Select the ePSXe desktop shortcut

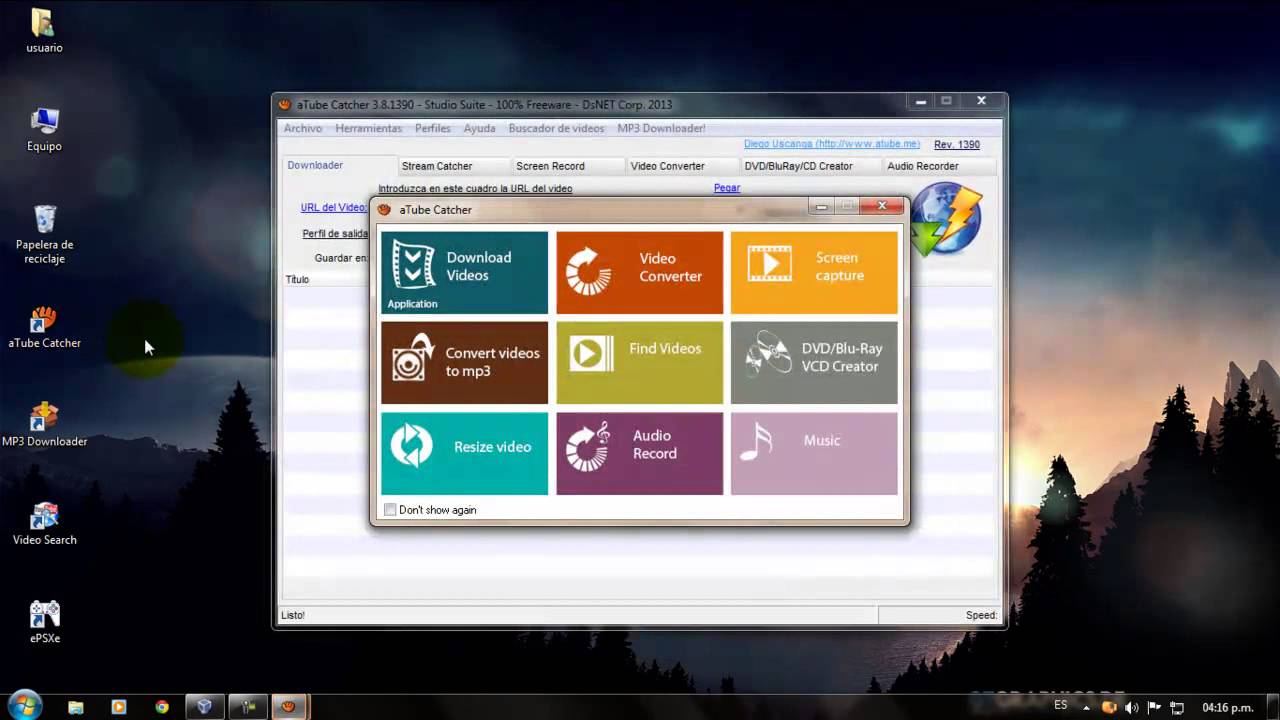(x=44, y=622)
